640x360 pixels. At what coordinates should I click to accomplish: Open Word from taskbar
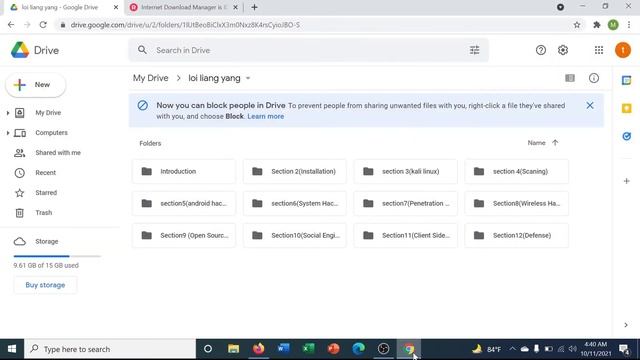tap(283, 349)
